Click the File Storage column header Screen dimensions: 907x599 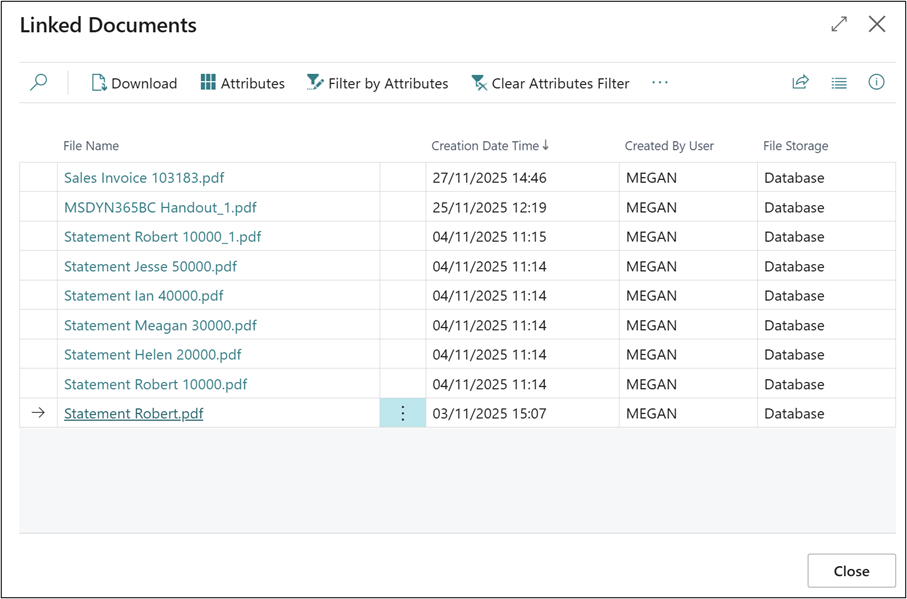click(x=795, y=146)
